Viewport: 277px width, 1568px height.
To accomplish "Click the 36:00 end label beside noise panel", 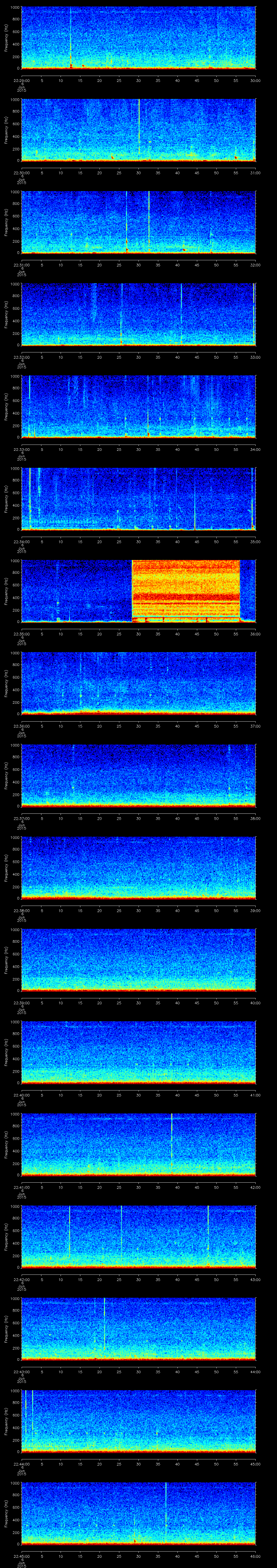I will point(255,634).
